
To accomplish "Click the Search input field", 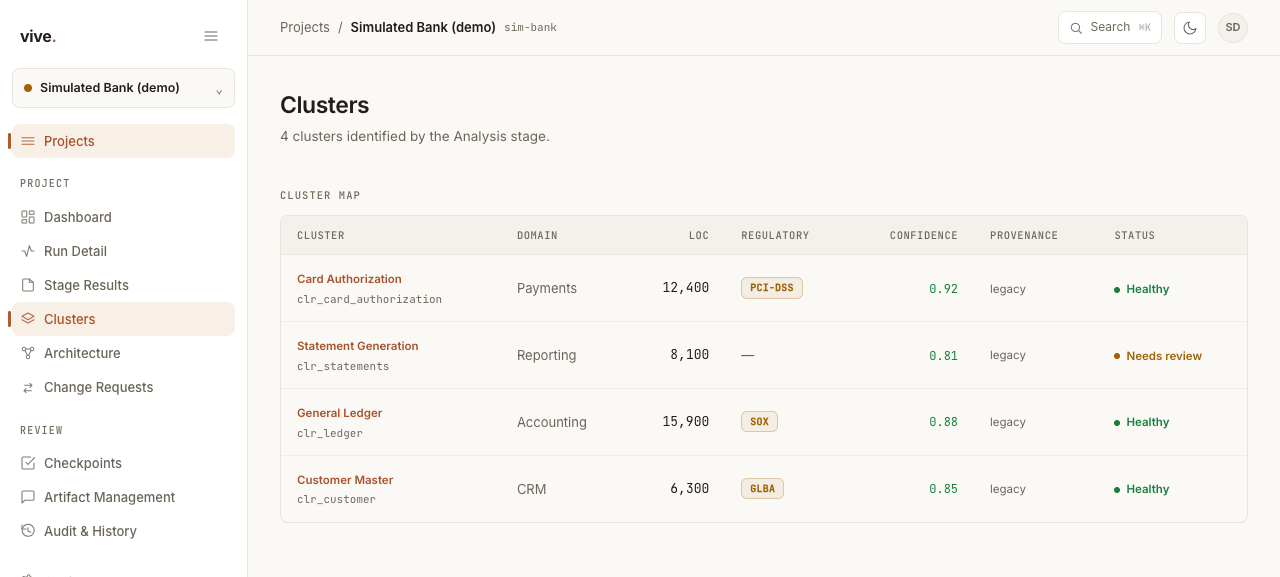I will 1110,28.
